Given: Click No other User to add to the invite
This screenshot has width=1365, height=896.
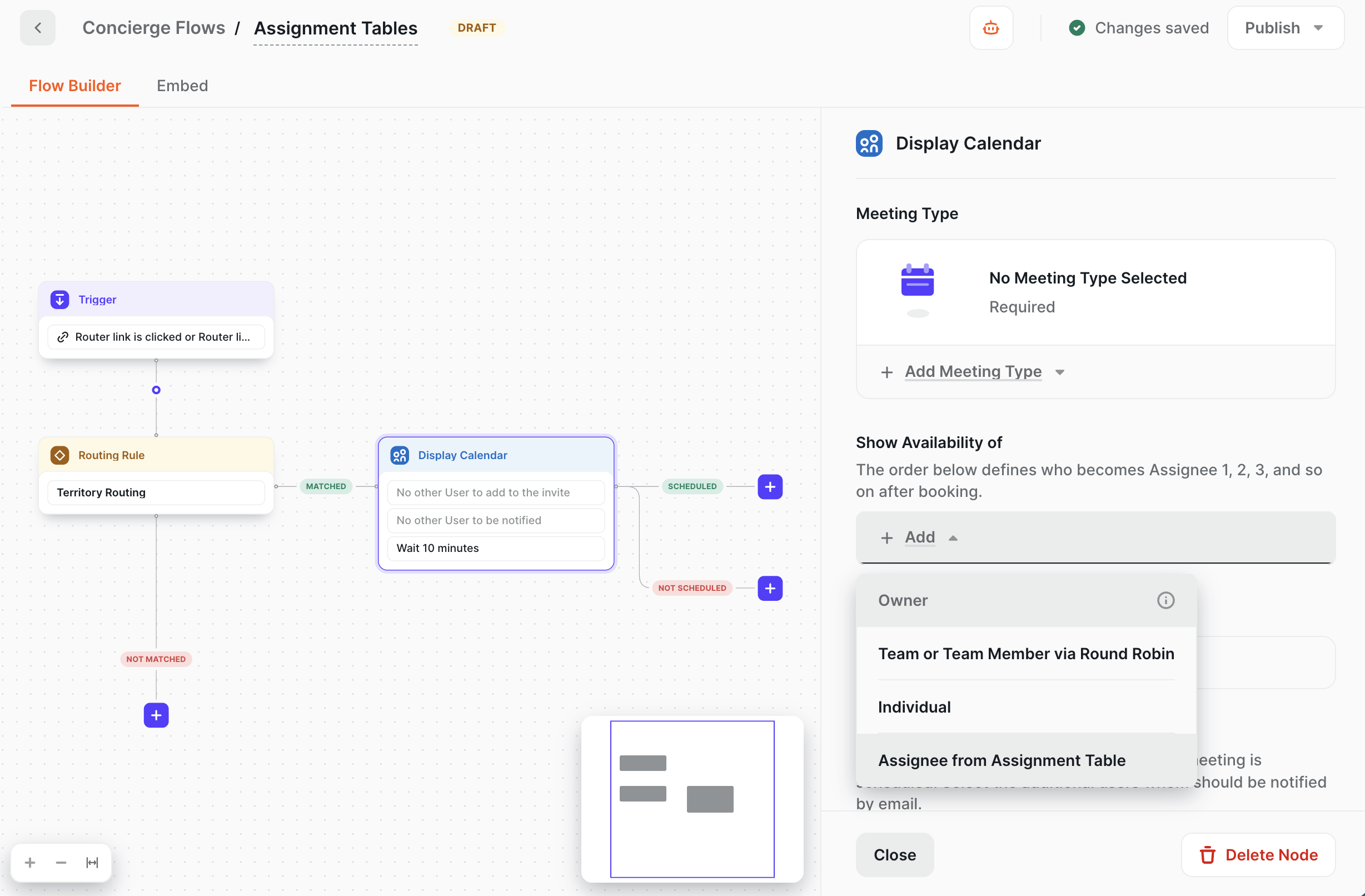Looking at the screenshot, I should pyautogui.click(x=496, y=492).
